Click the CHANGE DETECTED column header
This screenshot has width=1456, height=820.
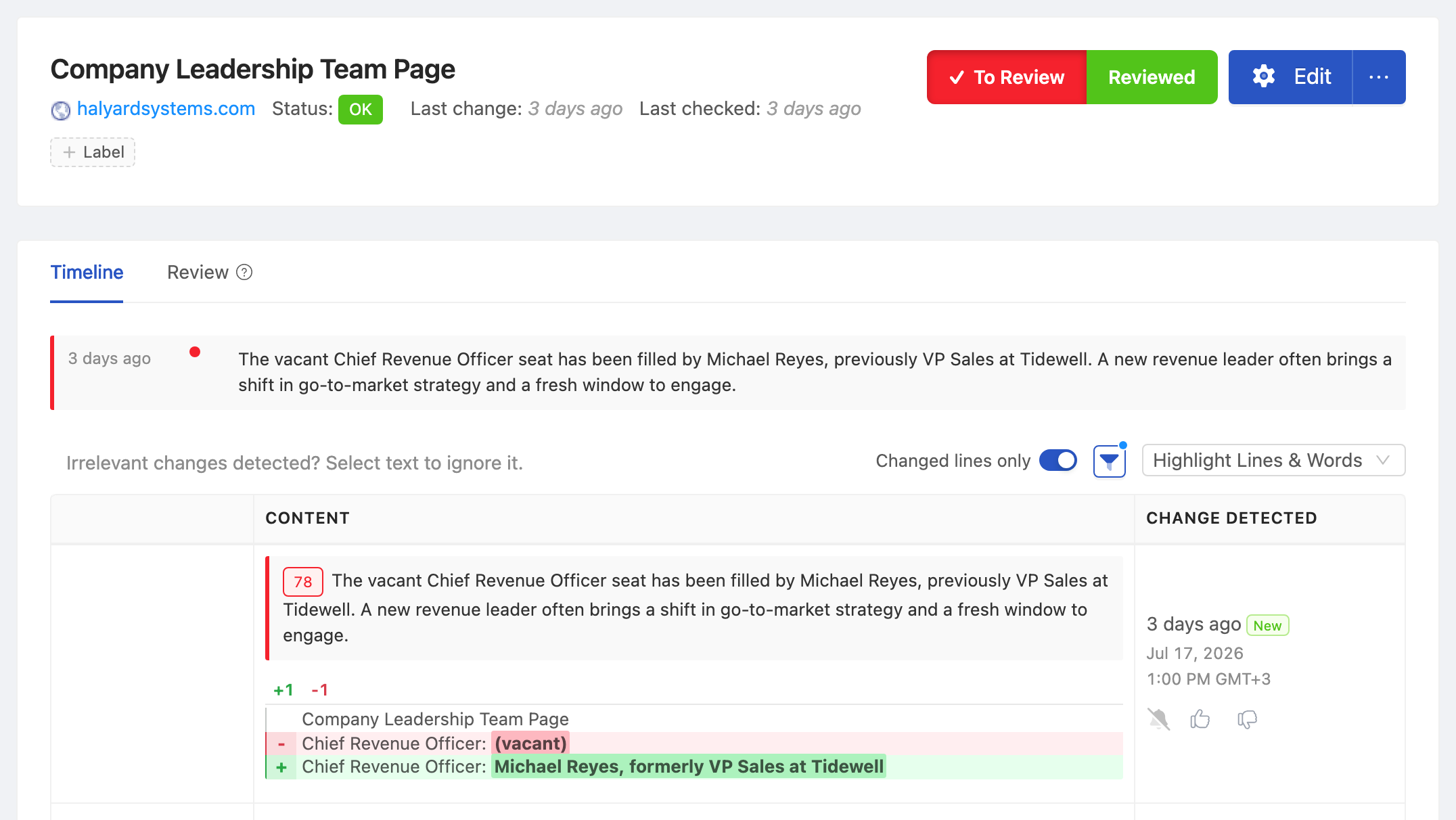click(1231, 518)
